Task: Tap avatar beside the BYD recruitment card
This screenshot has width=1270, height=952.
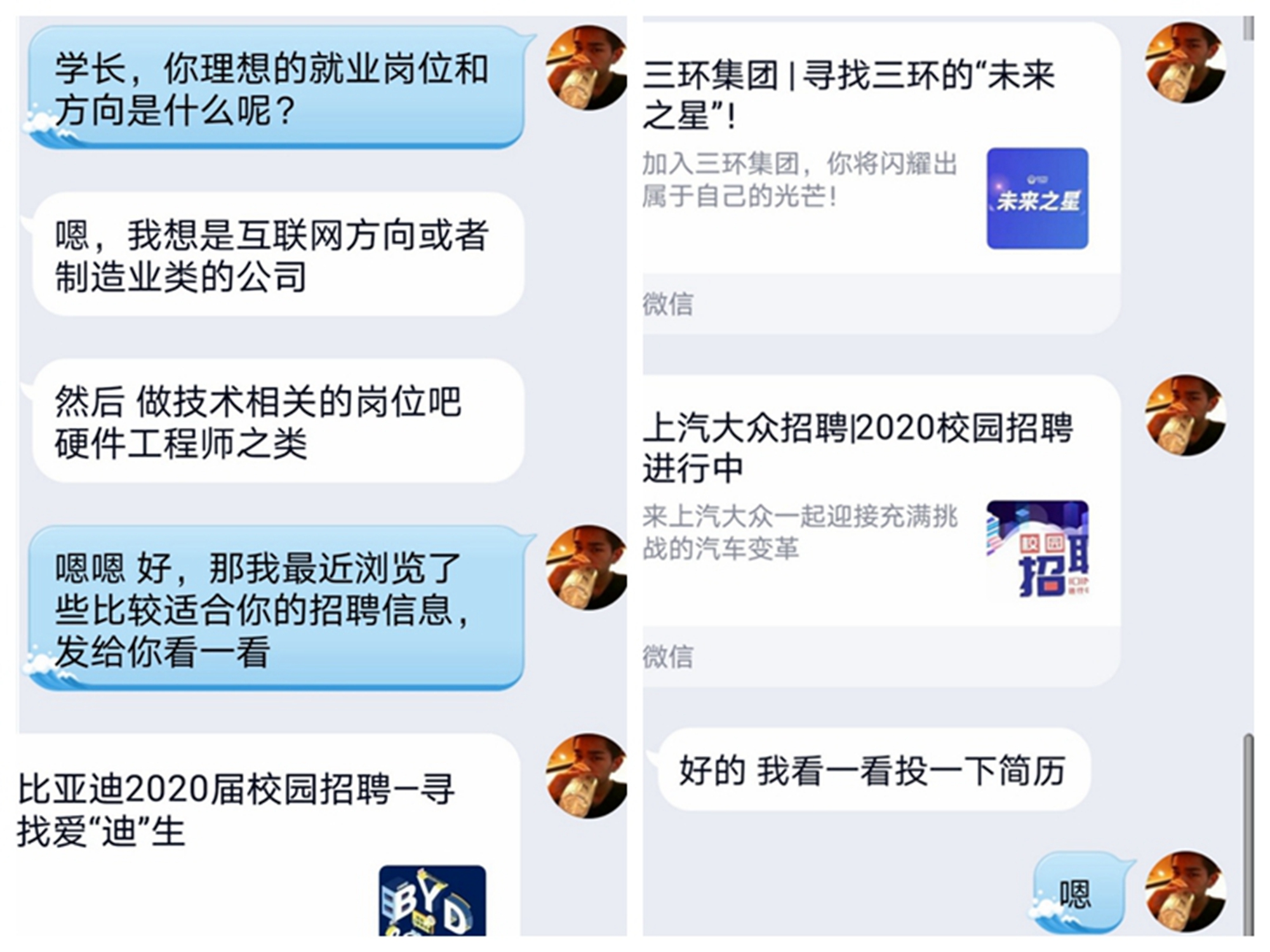Action: 587,776
